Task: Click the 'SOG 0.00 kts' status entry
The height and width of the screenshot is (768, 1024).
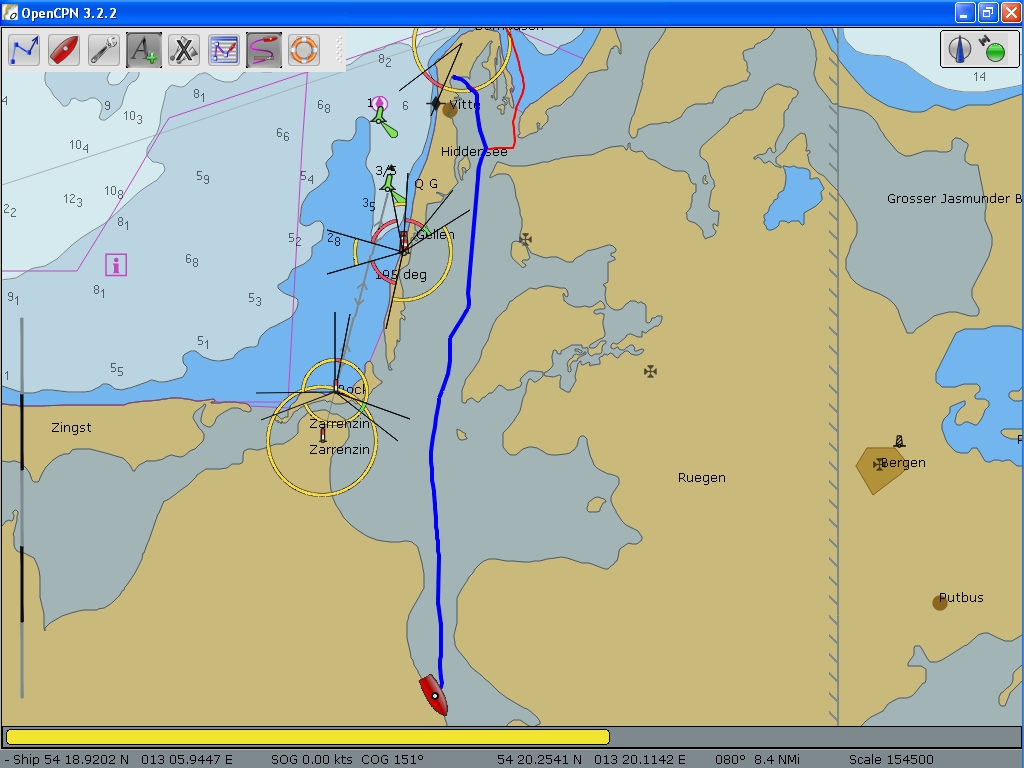Action: 312,759
